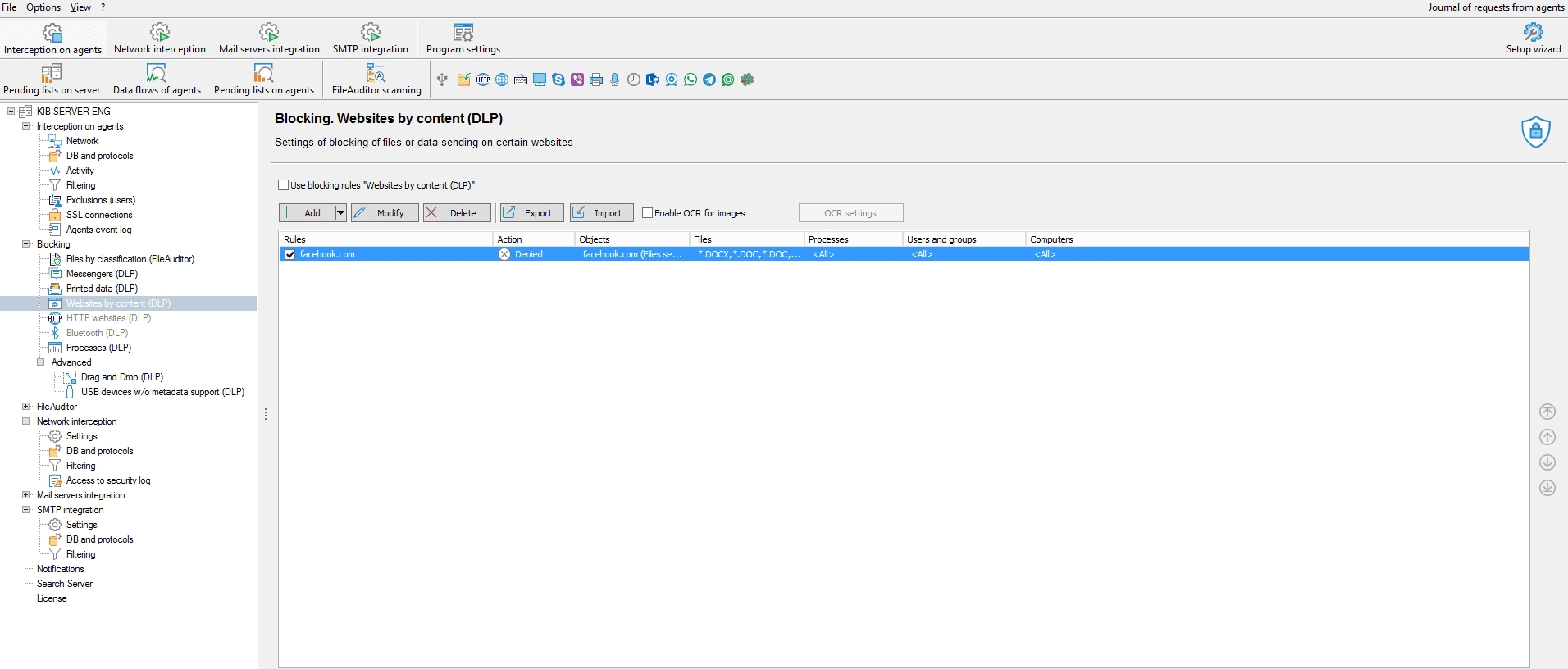Image resolution: width=1568 pixels, height=669 pixels.
Task: Click the HTTP globe icon in the toolbar
Action: (x=483, y=80)
